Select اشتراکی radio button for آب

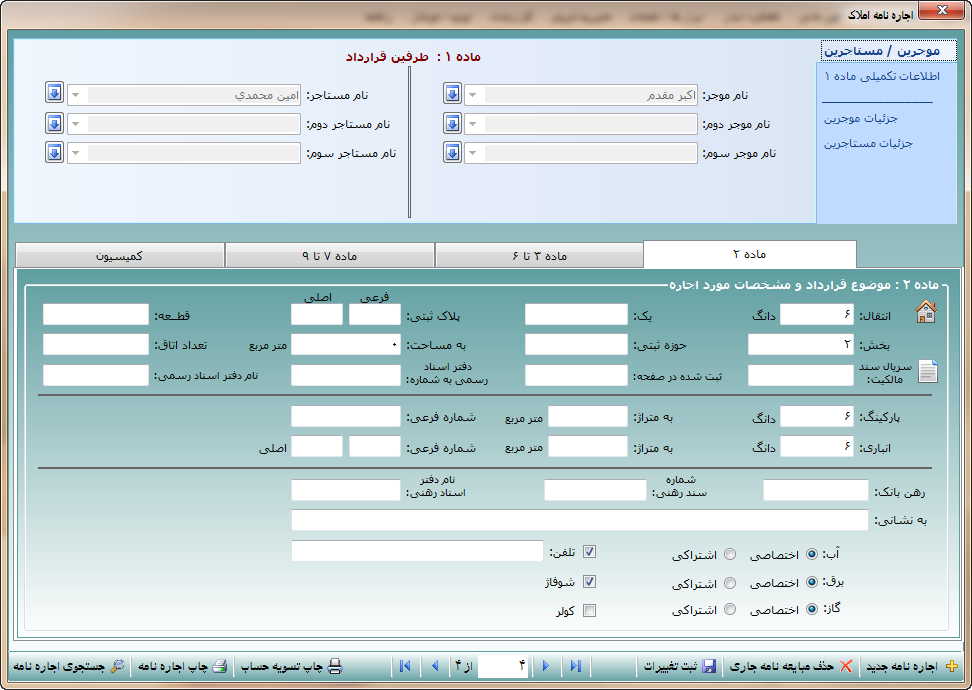730,554
